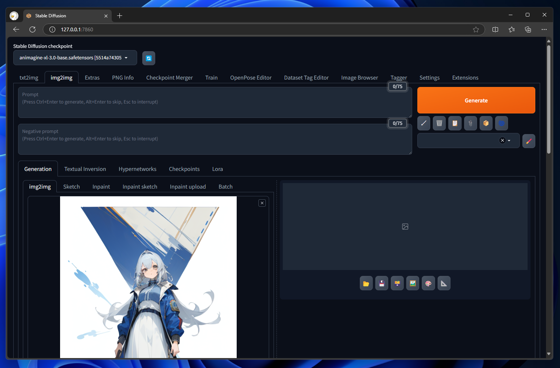The width and height of the screenshot is (560, 368).
Task: Send image to extras with triangle ruler icon
Action: pyautogui.click(x=444, y=283)
